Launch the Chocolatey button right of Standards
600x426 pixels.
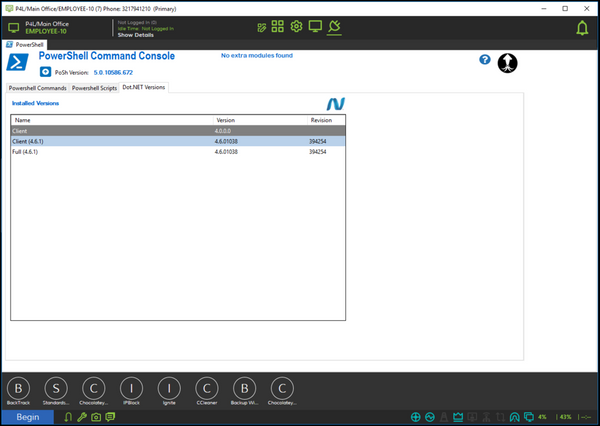pyautogui.click(x=93, y=388)
